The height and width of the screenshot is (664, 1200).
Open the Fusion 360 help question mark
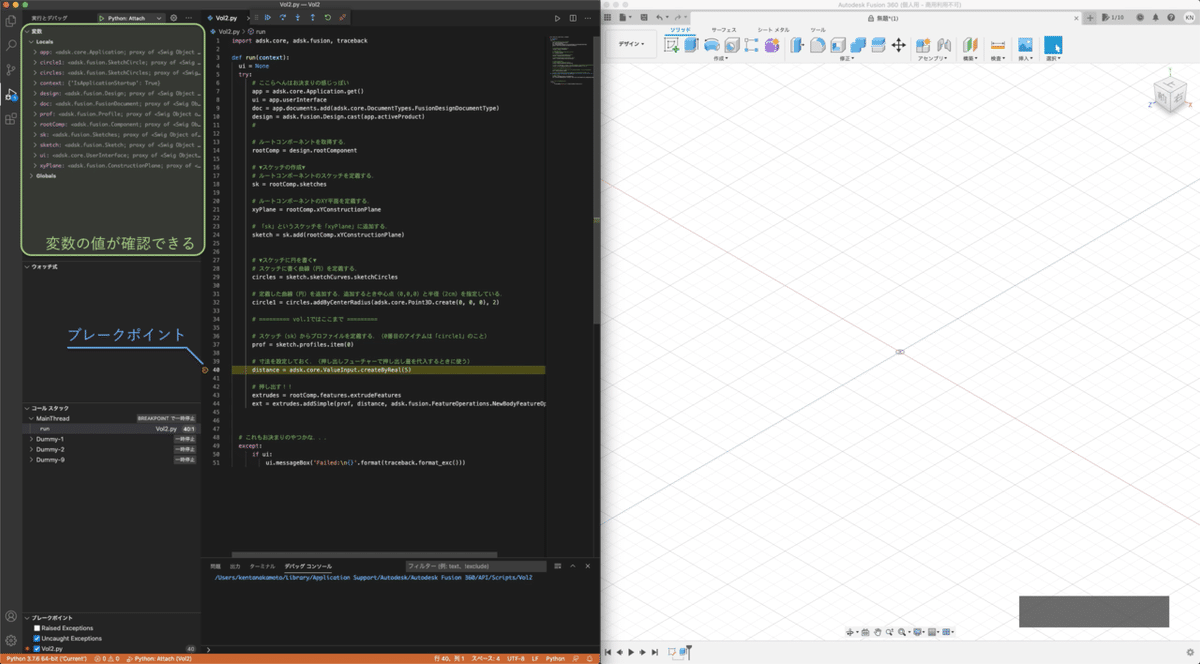pyautogui.click(x=1171, y=17)
